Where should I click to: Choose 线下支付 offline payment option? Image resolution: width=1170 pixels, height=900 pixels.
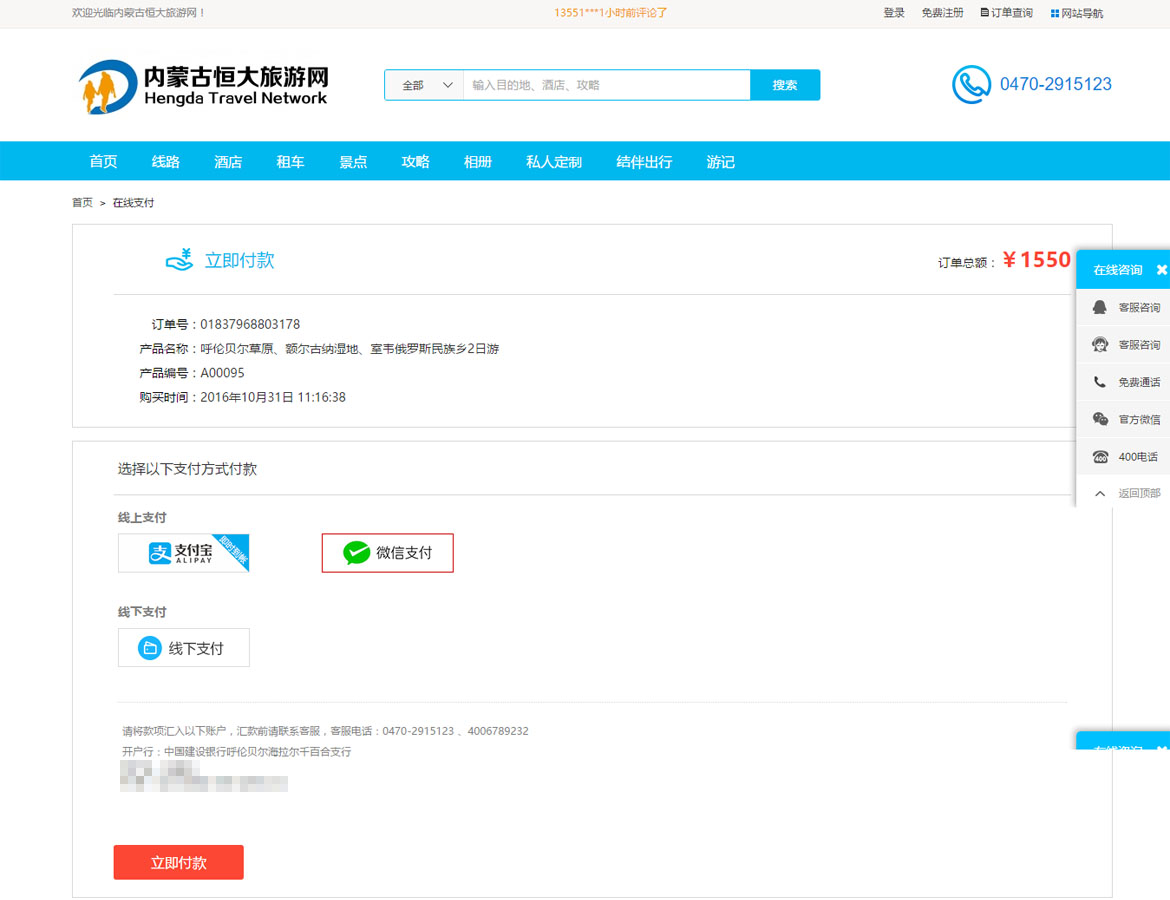click(184, 648)
